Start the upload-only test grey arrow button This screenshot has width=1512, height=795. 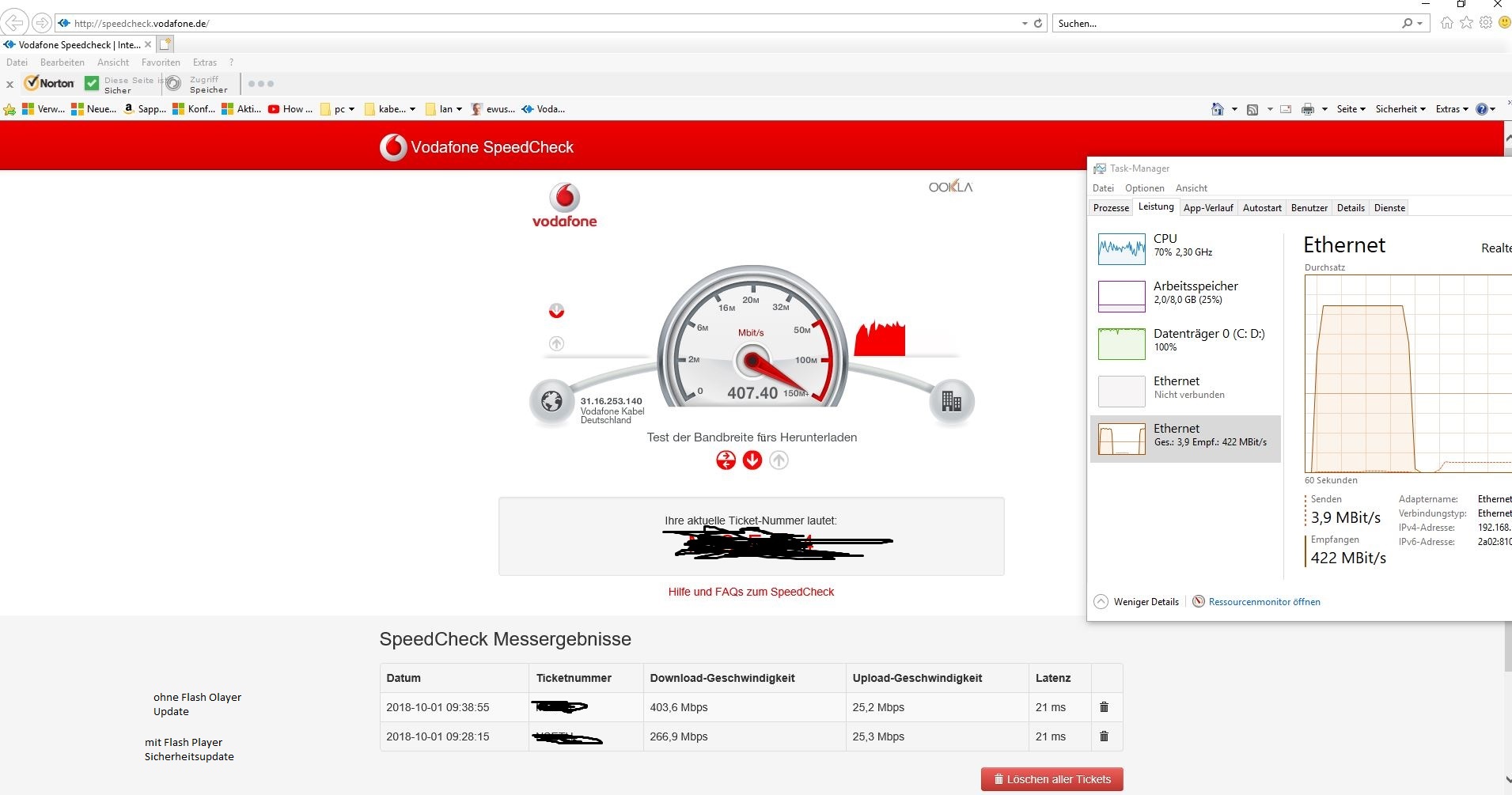779,460
